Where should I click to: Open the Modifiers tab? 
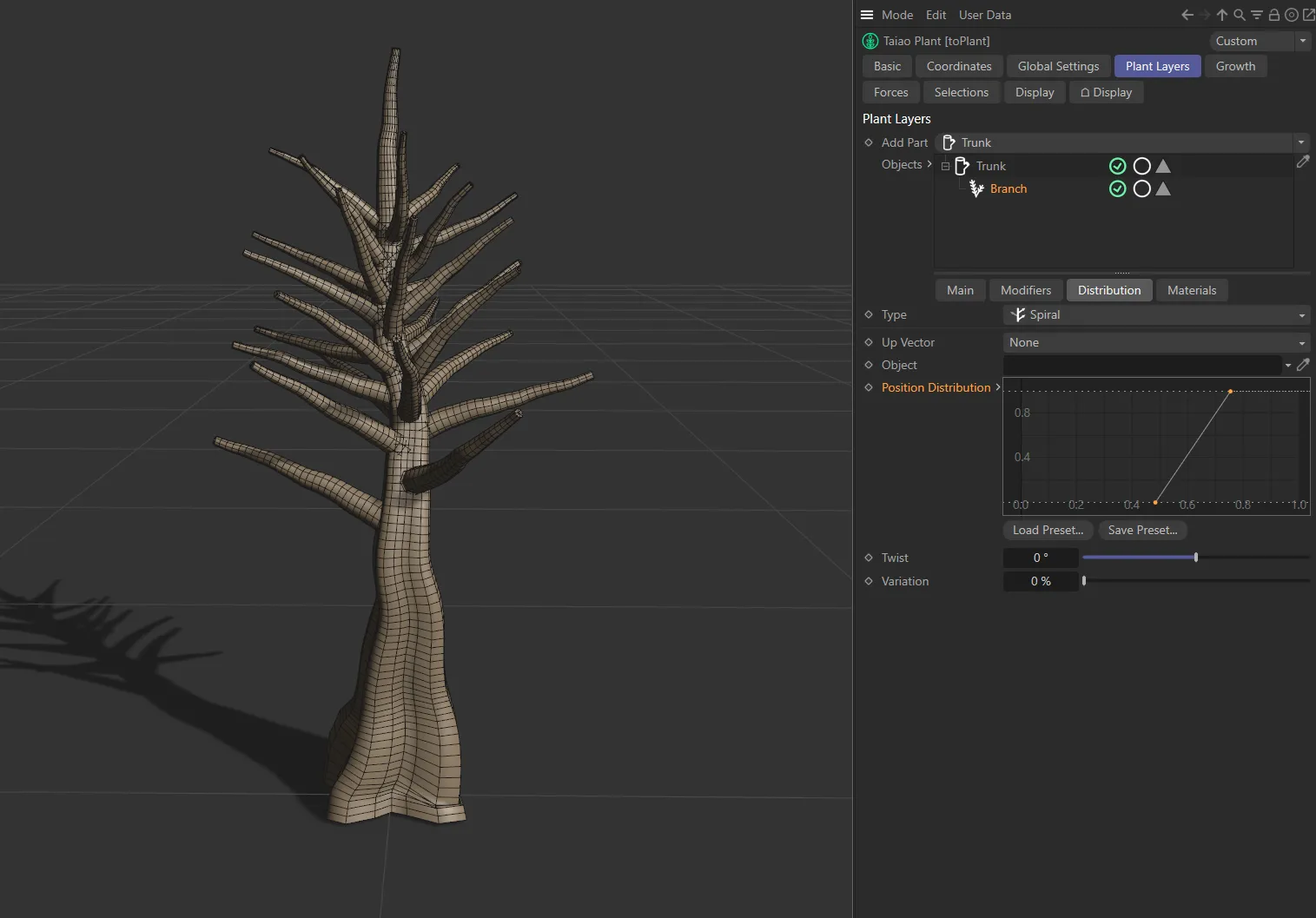tap(1026, 290)
